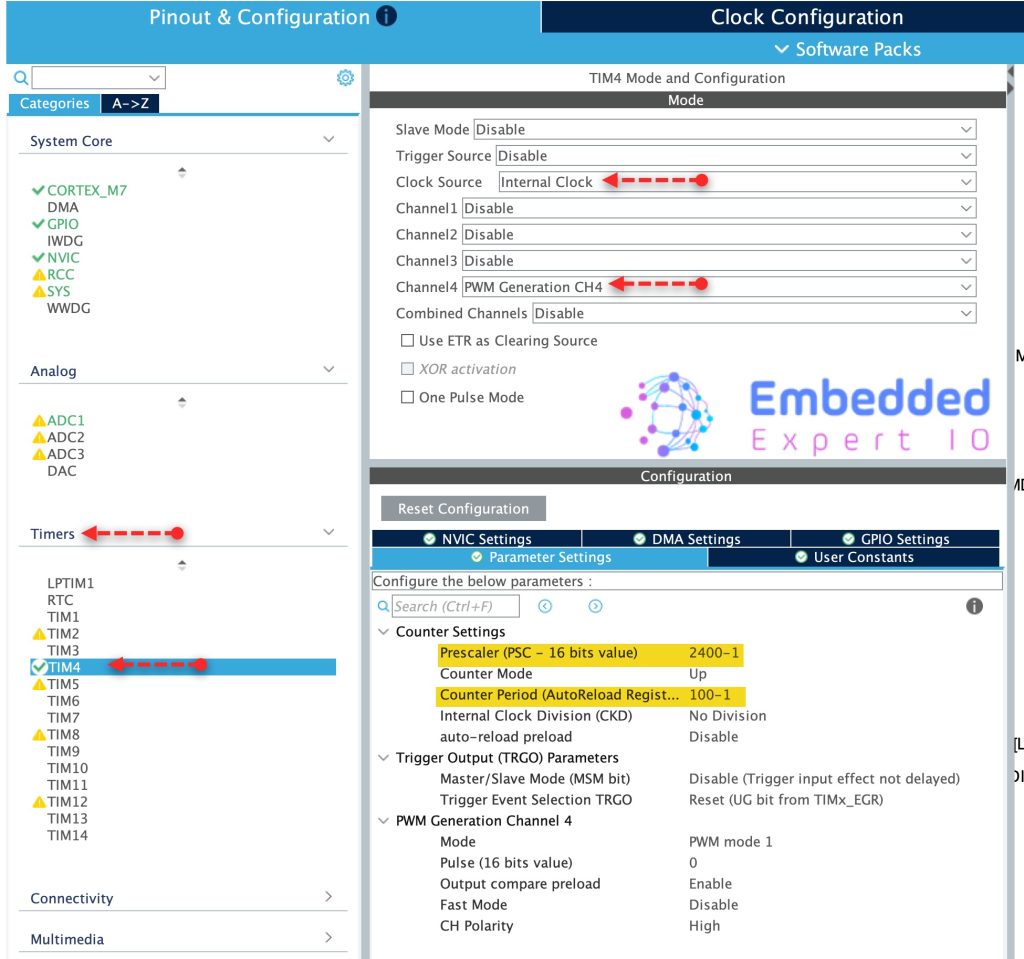1024x959 pixels.
Task: Click the Reset Configuration button
Action: pos(463,509)
